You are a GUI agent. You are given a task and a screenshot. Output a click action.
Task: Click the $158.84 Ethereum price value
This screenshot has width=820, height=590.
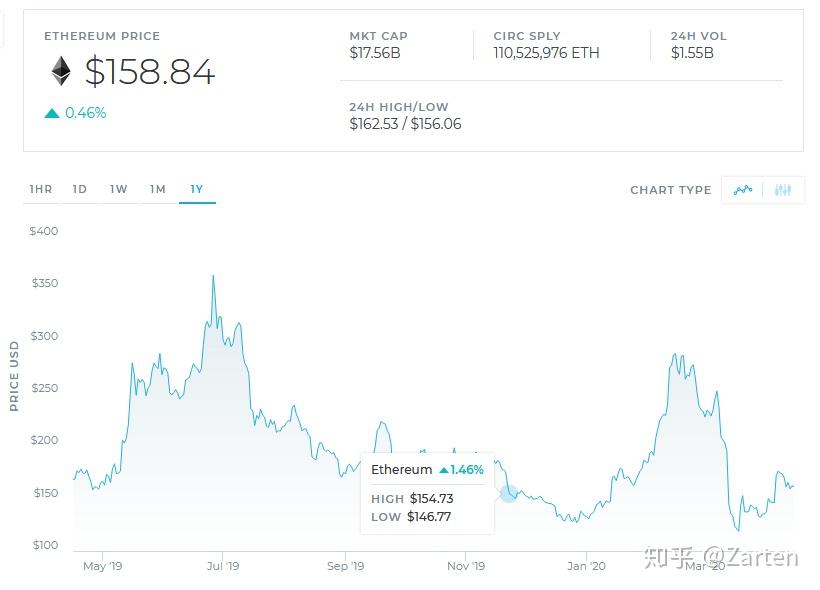click(x=149, y=72)
